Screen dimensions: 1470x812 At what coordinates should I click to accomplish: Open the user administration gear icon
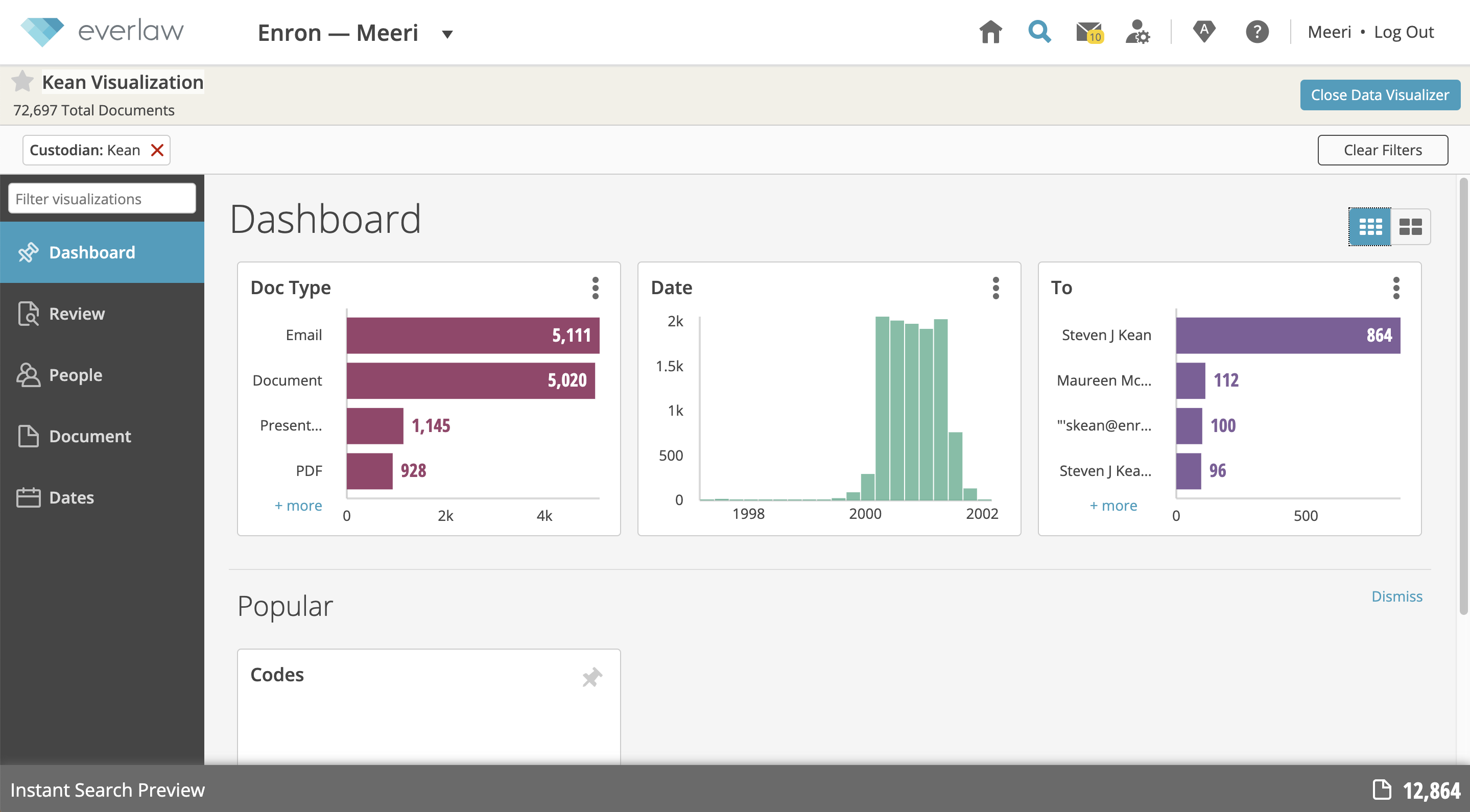click(1137, 33)
